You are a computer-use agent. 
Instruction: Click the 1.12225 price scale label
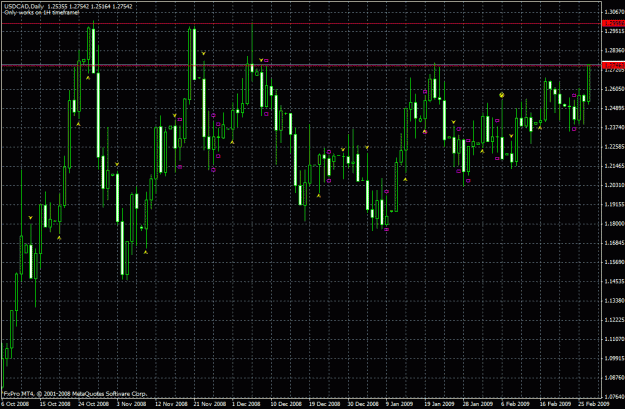click(x=614, y=320)
